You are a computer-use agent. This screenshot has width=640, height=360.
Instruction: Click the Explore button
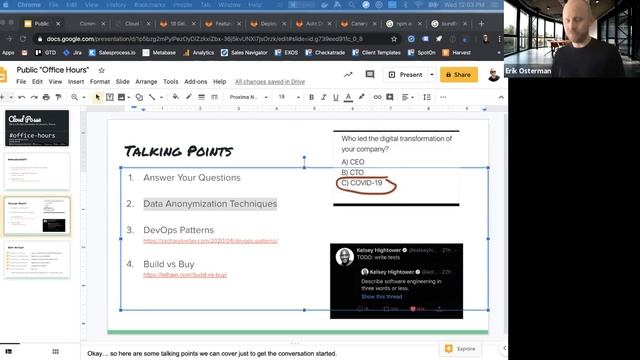click(460, 349)
